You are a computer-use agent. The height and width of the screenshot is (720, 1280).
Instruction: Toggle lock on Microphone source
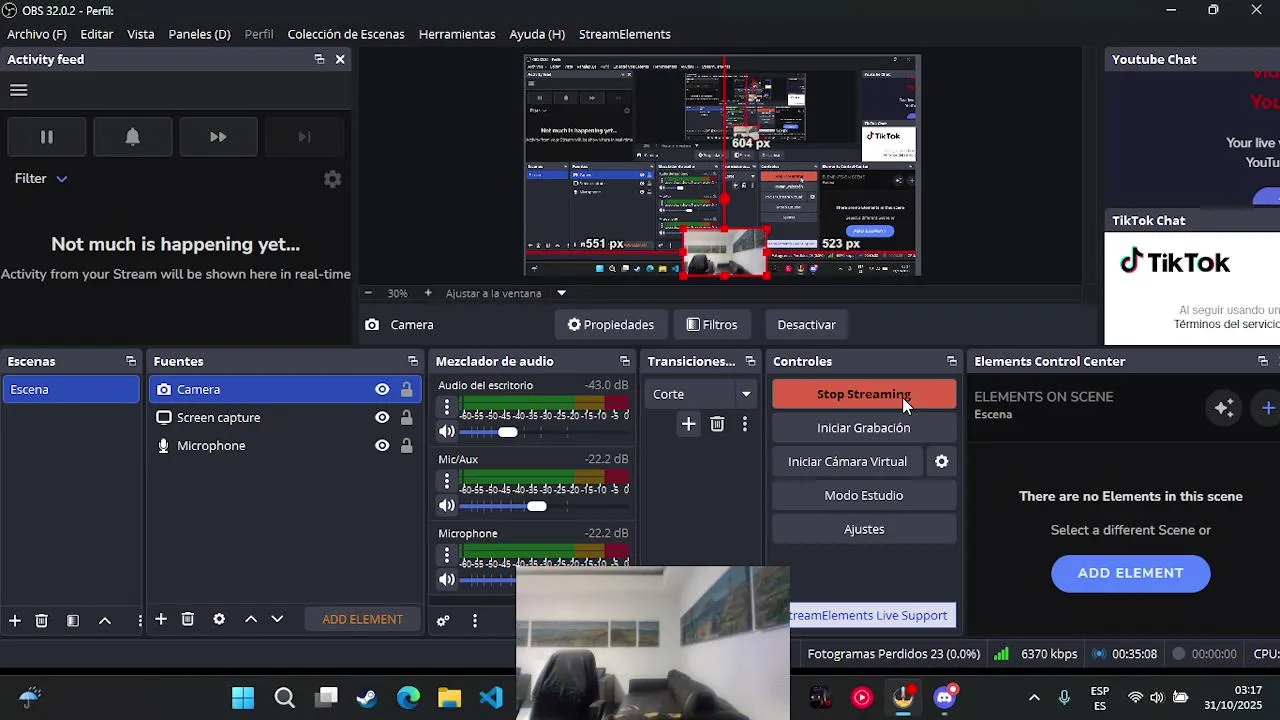[406, 446]
